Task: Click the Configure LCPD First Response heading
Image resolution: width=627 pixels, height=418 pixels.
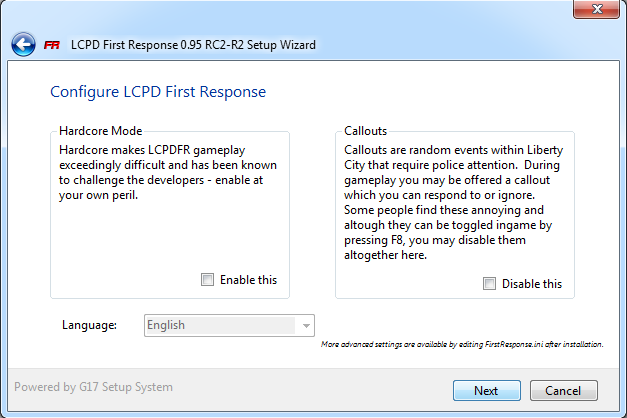Action: (158, 92)
